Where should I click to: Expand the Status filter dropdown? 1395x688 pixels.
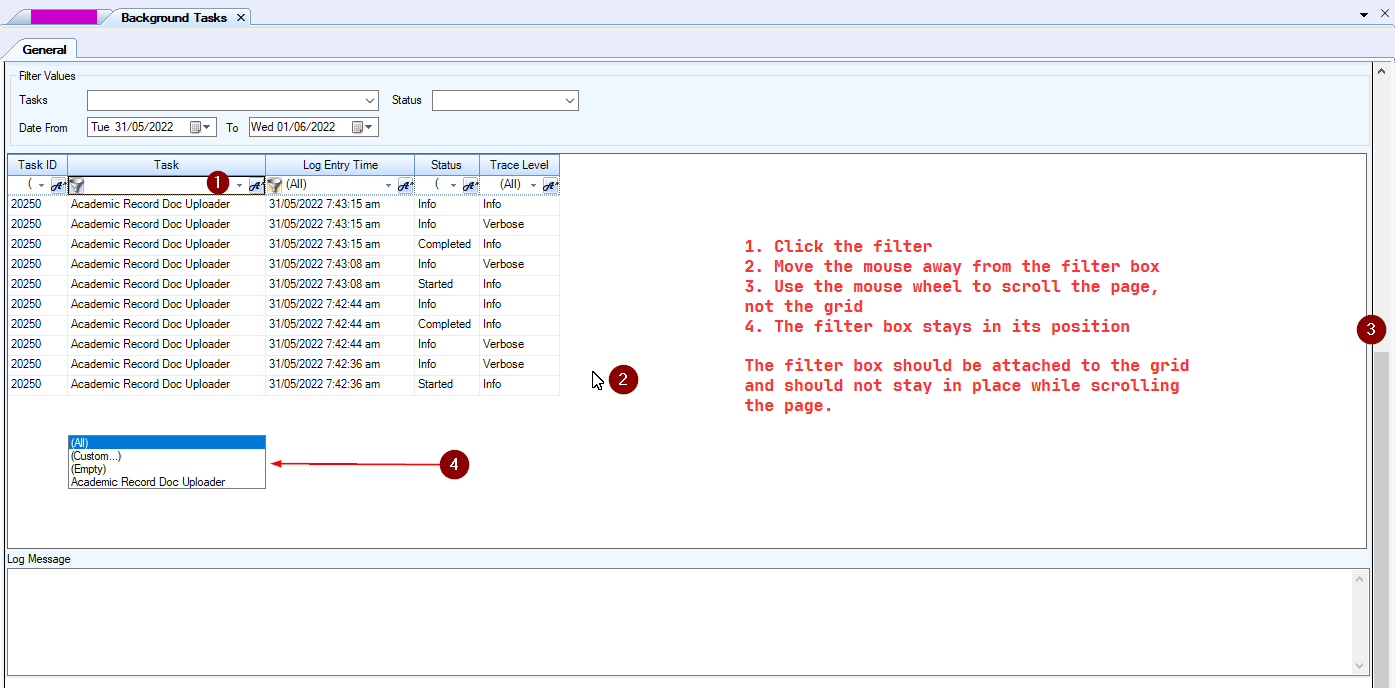click(570, 101)
